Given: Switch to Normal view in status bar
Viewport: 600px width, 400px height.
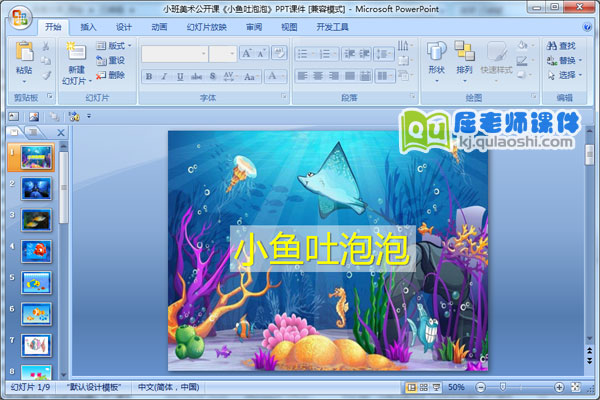Looking at the screenshot, I should coord(411,387).
